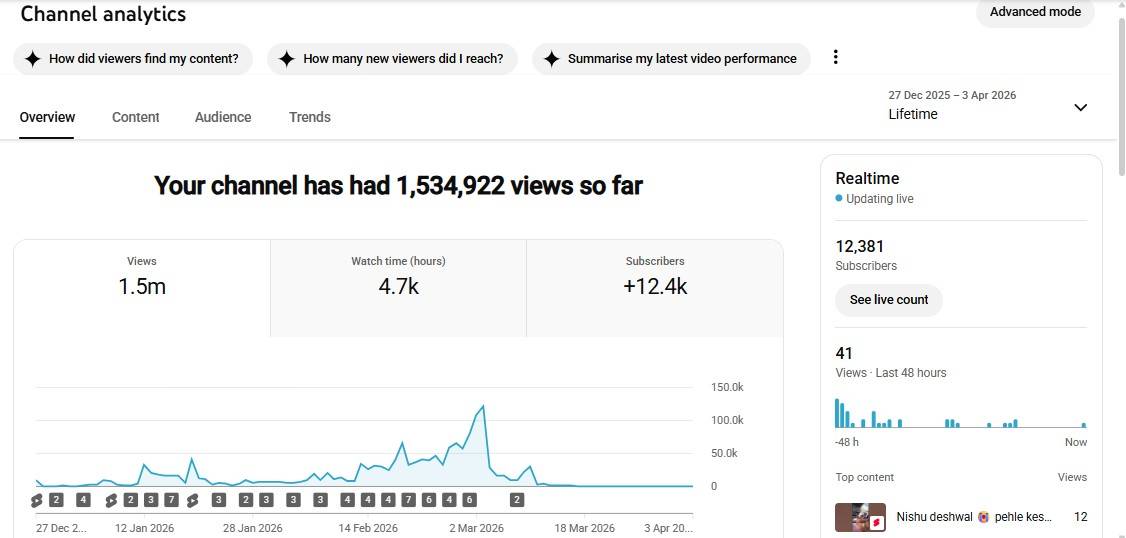Viewport: 1126px width, 538px height.
Task: Click the sparkle icon beside 'How did viewers find my content?'
Action: tap(32, 59)
